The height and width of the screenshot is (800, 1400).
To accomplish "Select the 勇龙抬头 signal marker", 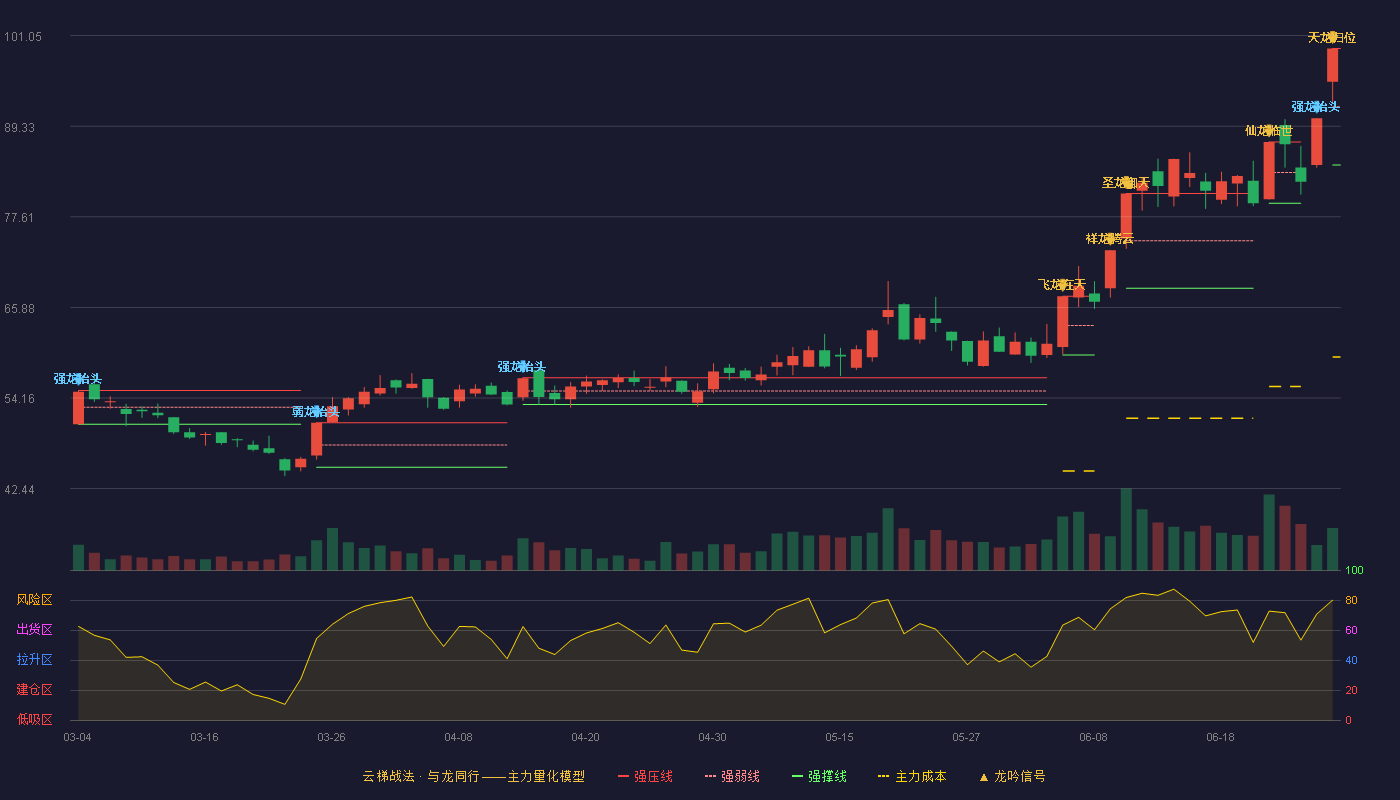I will tap(316, 412).
